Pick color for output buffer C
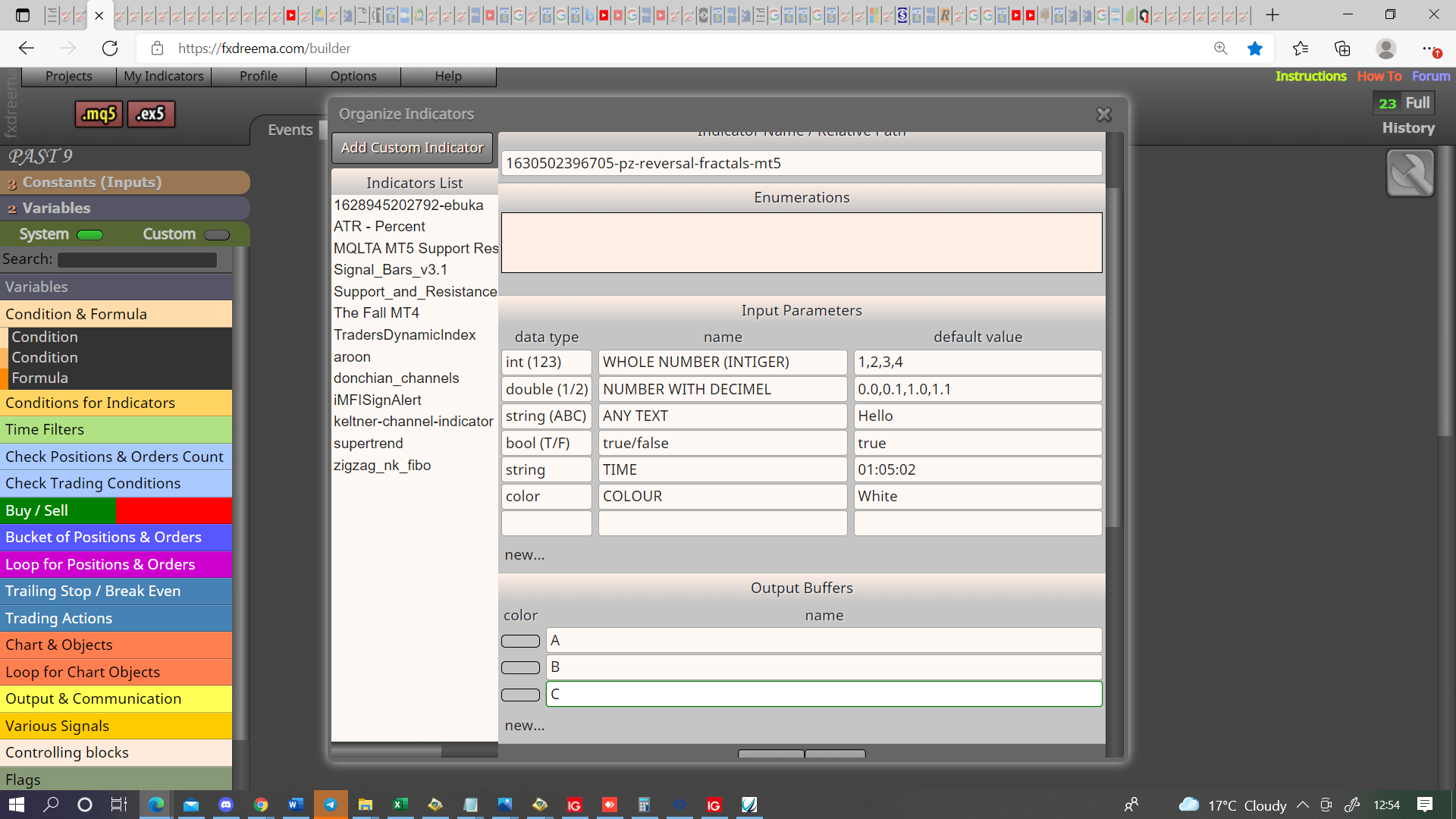 tap(520, 695)
